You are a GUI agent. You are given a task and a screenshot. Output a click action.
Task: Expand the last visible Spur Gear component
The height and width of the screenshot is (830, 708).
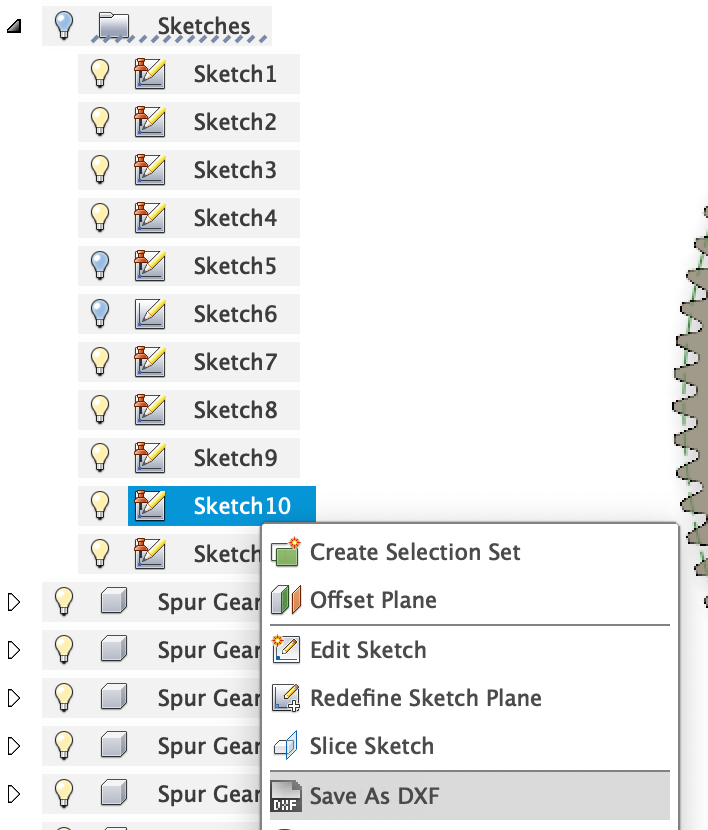[13, 795]
